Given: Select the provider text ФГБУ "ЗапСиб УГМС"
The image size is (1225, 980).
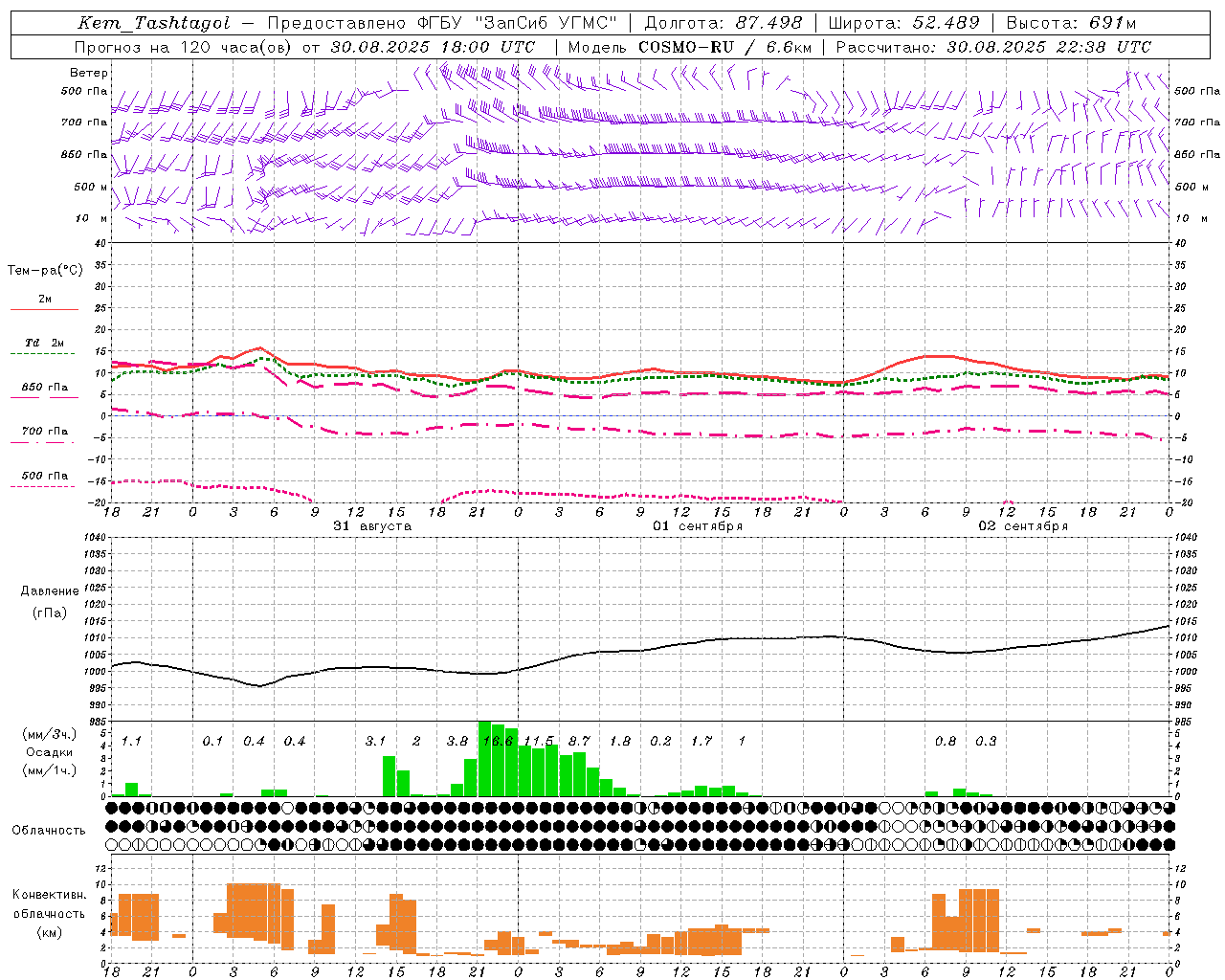Looking at the screenshot, I should coord(518,23).
